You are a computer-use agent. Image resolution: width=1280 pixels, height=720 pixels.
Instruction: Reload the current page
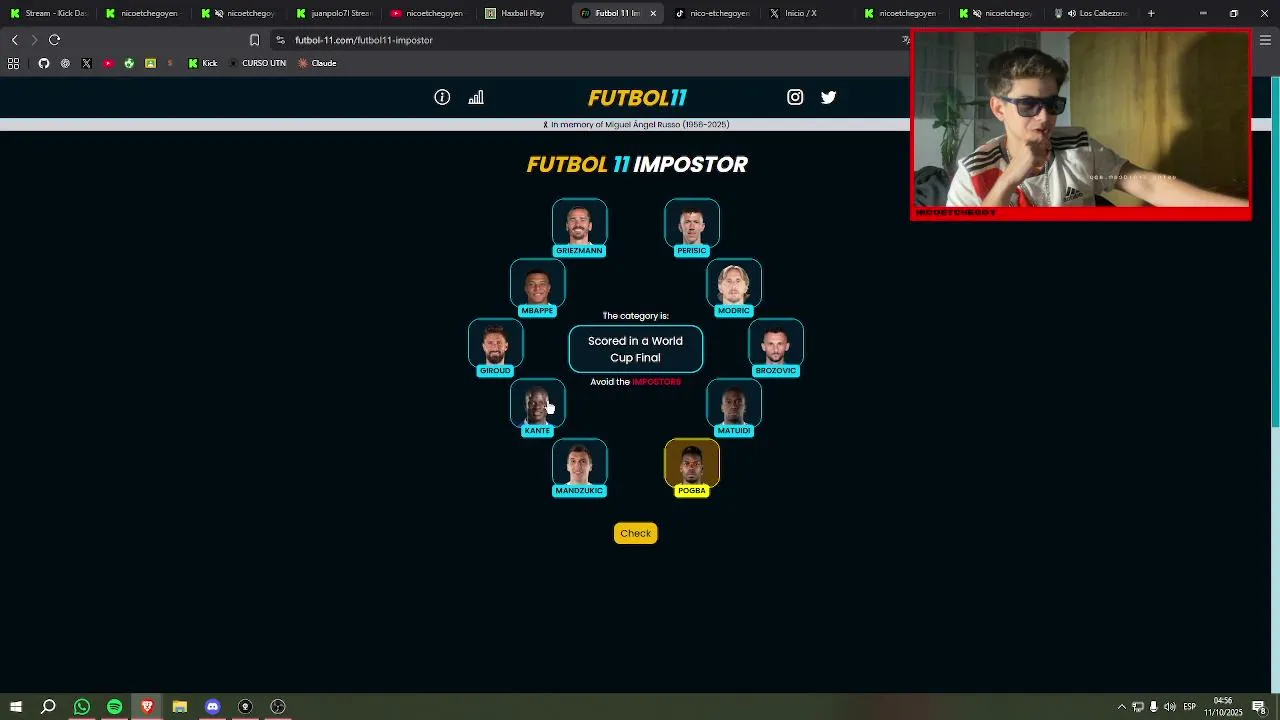[x=55, y=40]
